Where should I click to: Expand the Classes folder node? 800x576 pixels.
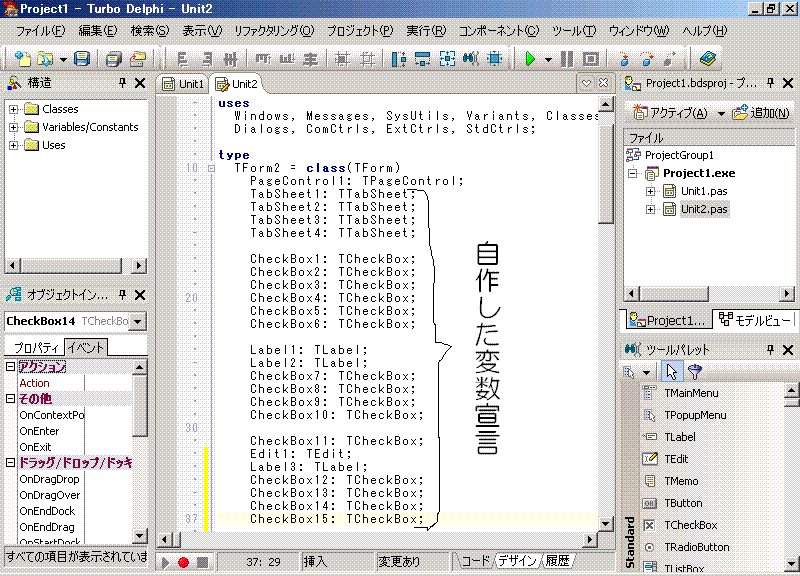coord(14,109)
